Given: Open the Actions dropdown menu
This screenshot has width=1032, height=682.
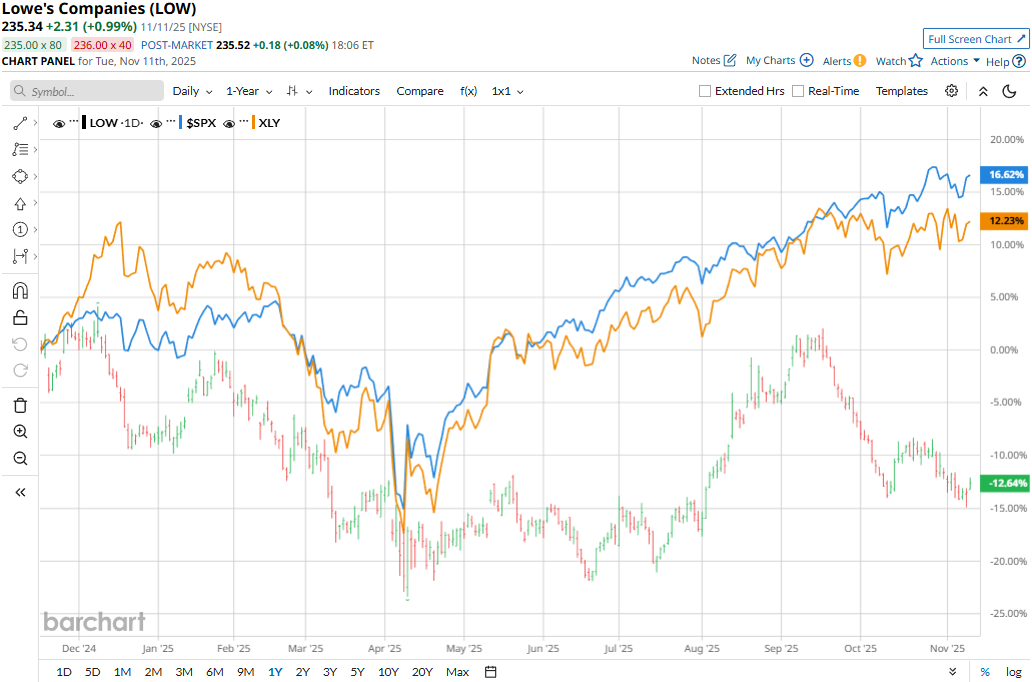Looking at the screenshot, I should pyautogui.click(x=955, y=61).
